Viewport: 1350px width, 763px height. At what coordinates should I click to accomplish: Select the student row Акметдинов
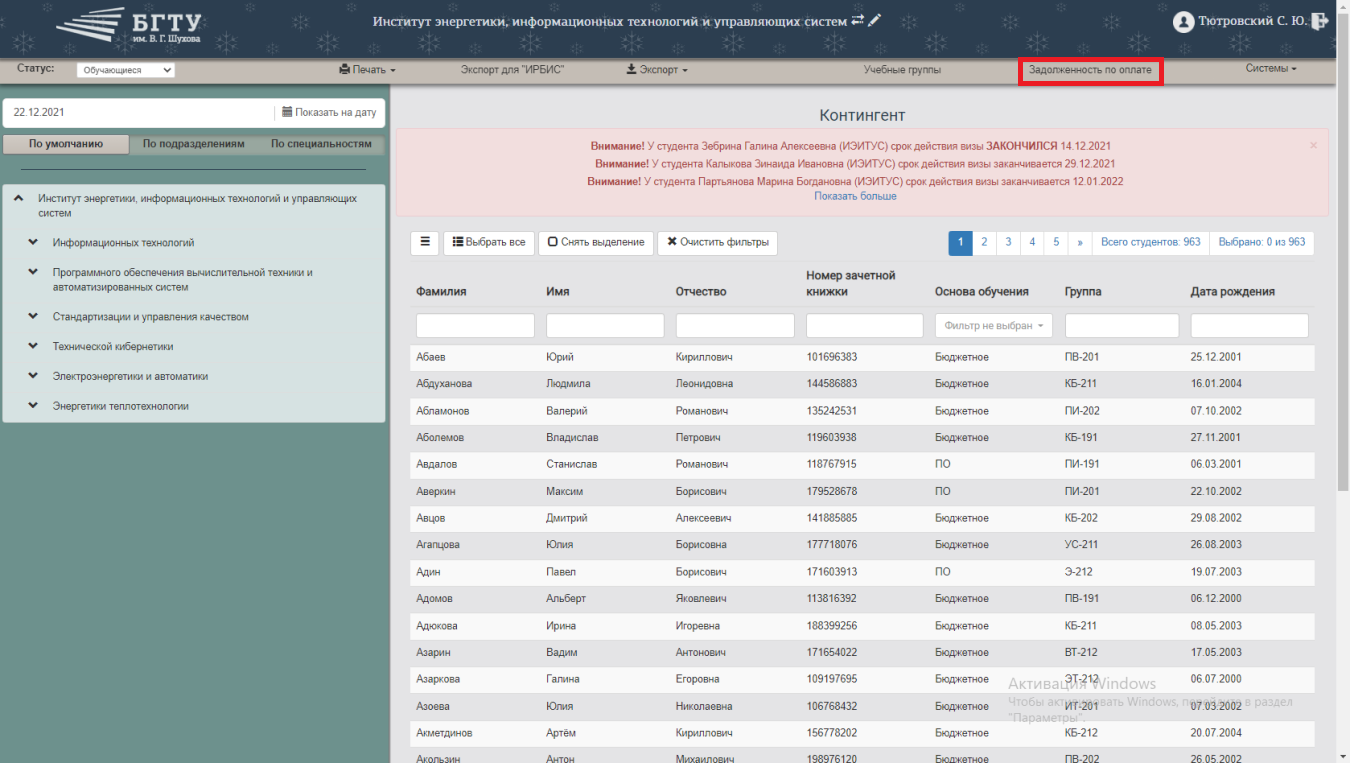(862, 733)
